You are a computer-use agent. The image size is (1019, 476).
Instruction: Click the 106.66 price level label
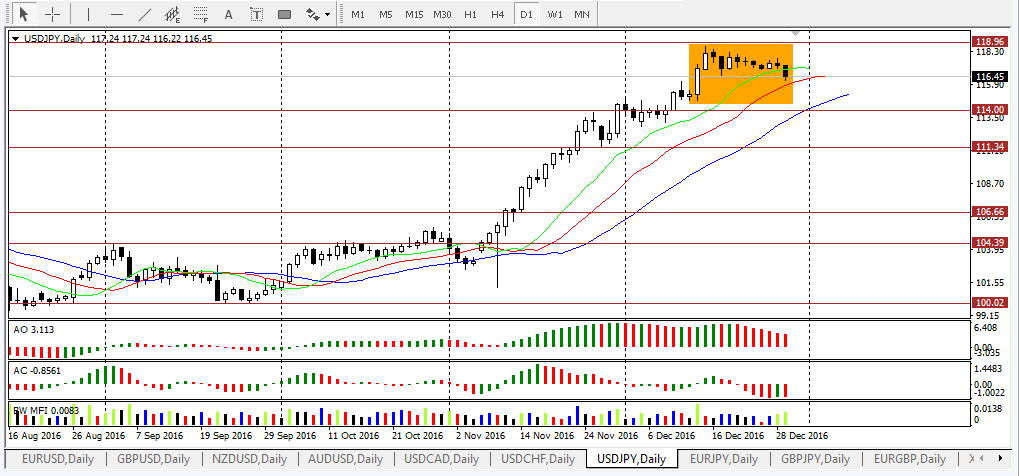pos(990,212)
